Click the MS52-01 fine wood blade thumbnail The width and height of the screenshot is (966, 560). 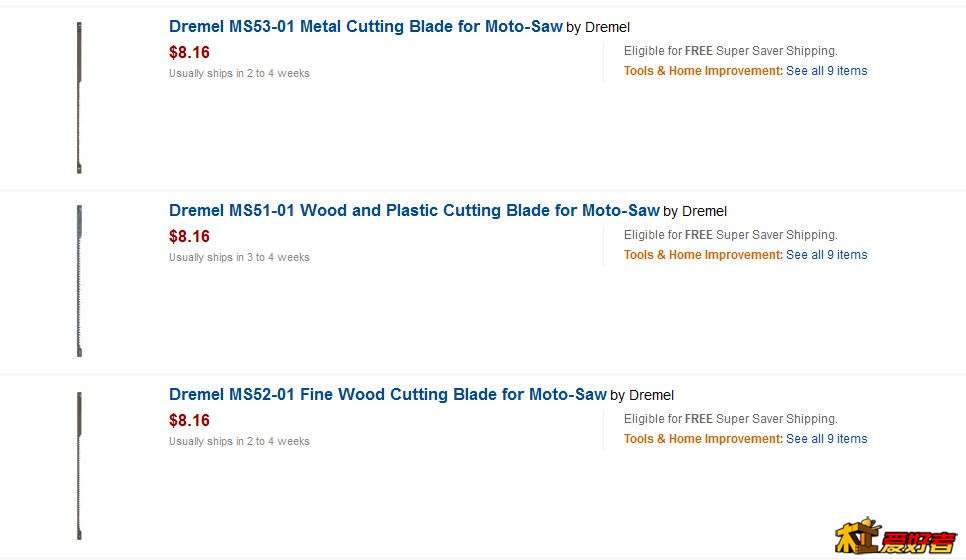[79, 465]
